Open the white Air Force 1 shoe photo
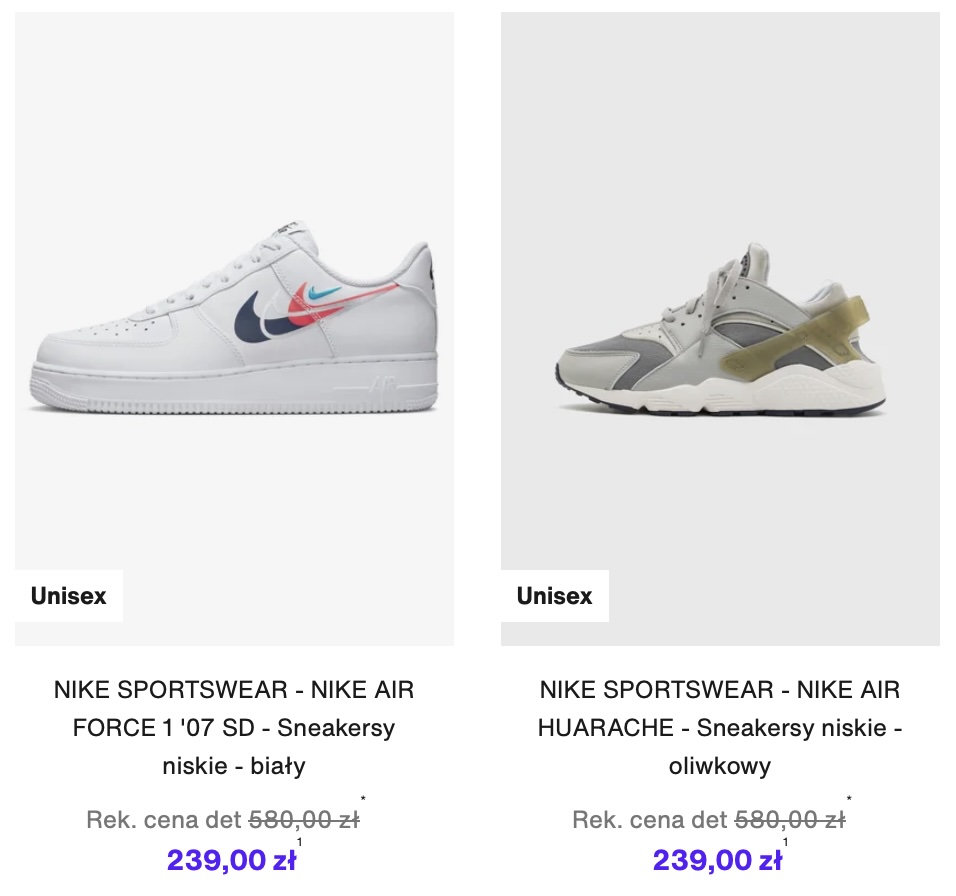The image size is (956, 896). [234, 330]
